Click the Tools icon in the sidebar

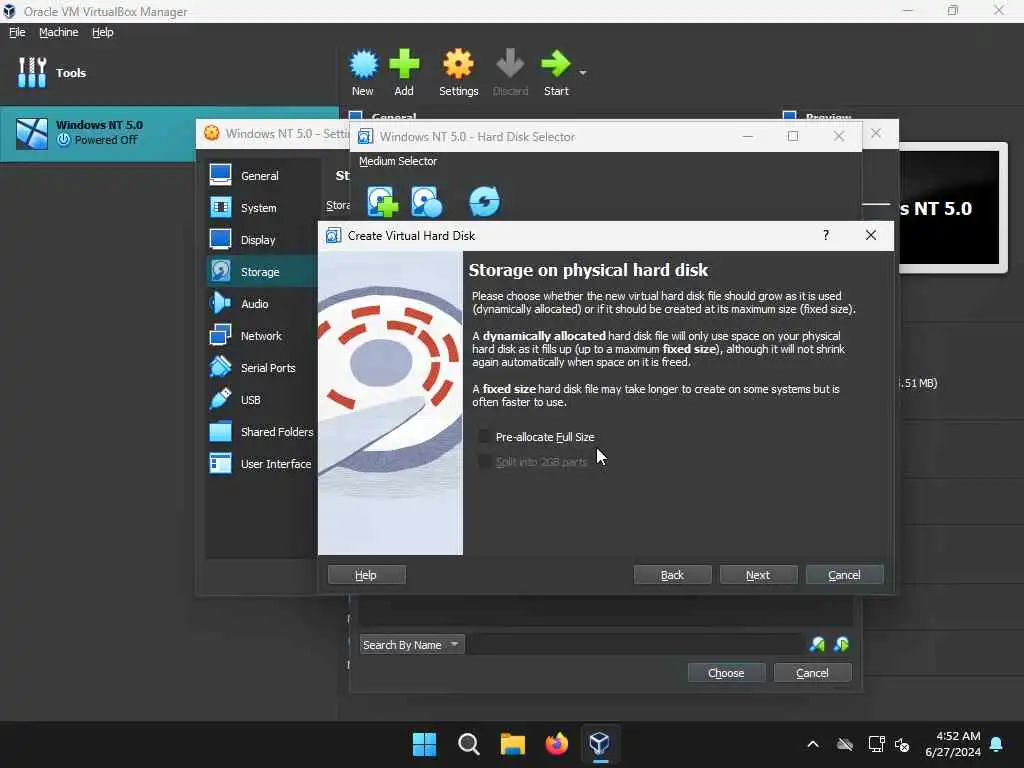[x=32, y=72]
